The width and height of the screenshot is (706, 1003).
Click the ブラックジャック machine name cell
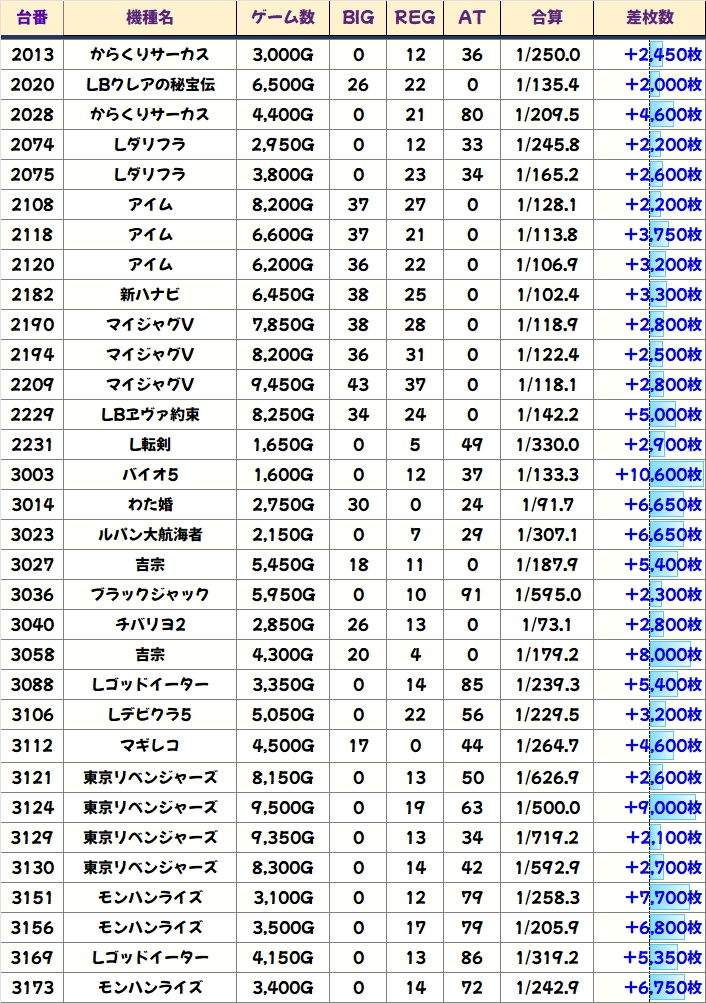coord(149,594)
